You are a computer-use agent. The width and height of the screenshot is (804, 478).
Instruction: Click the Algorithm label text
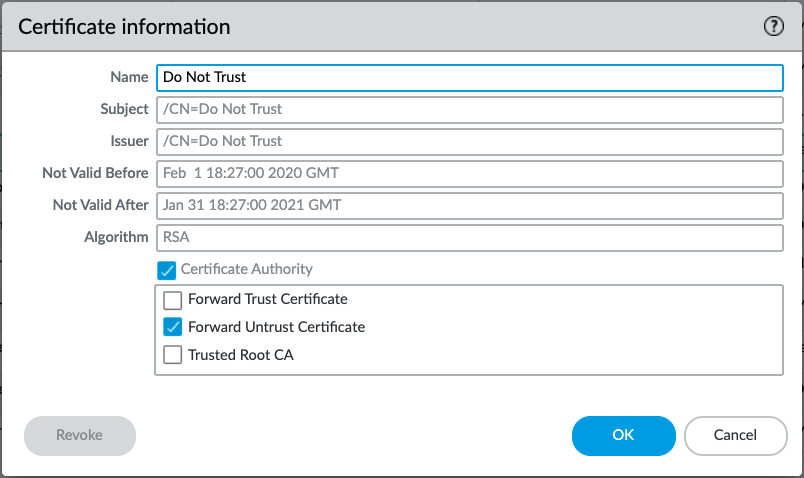[116, 237]
